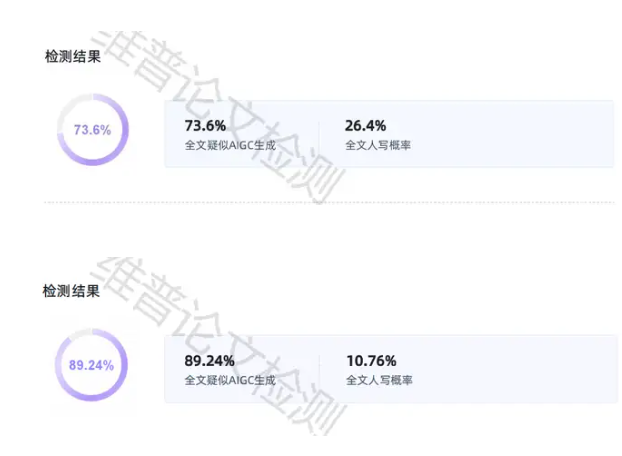Screen dimensions: 622x456
Task: Click the bold 89.24% AIGC value
Action: [209, 361]
